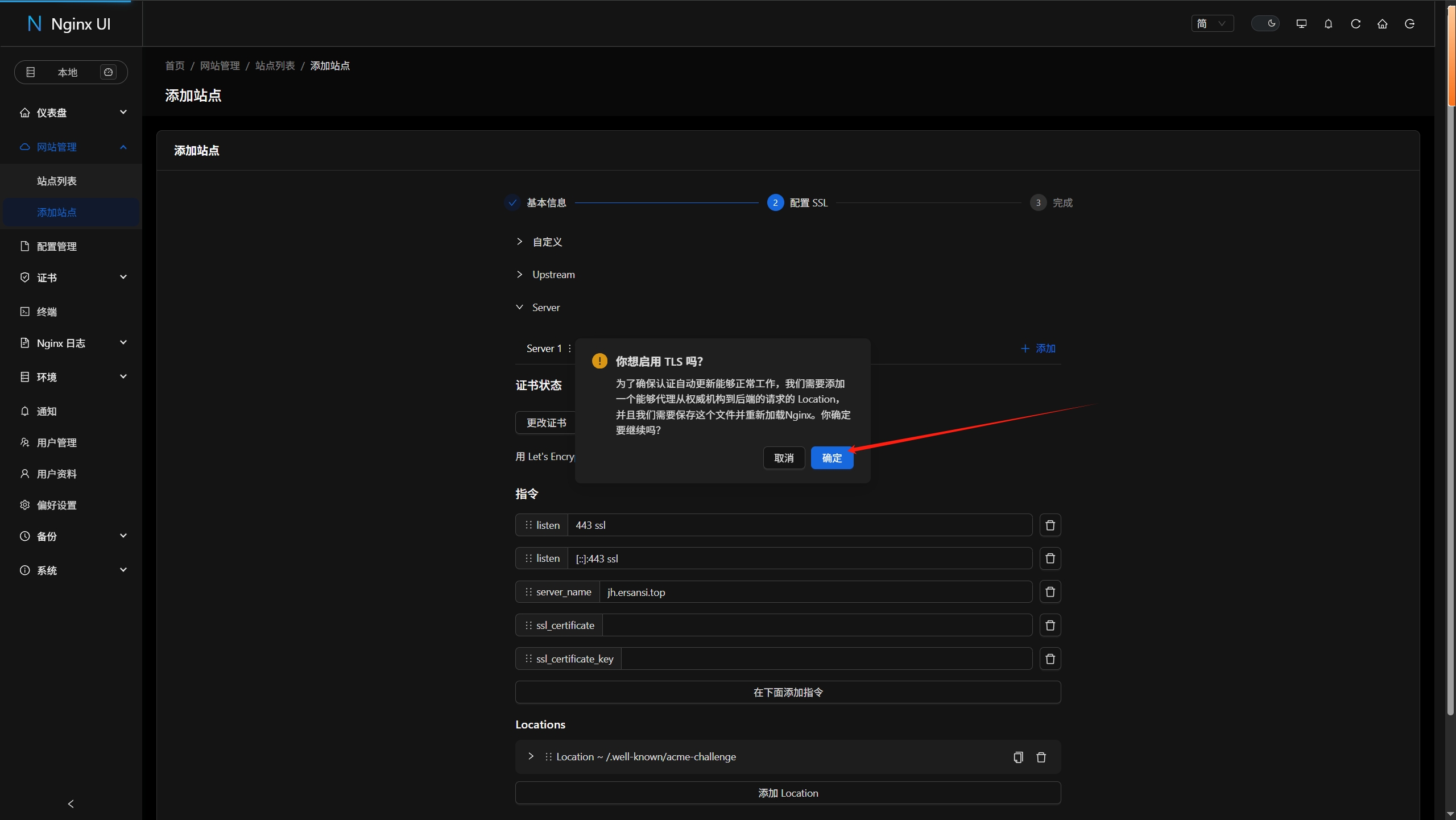Open 站点列表 in sidebar
Screen dimensions: 1456x820
click(x=71, y=181)
